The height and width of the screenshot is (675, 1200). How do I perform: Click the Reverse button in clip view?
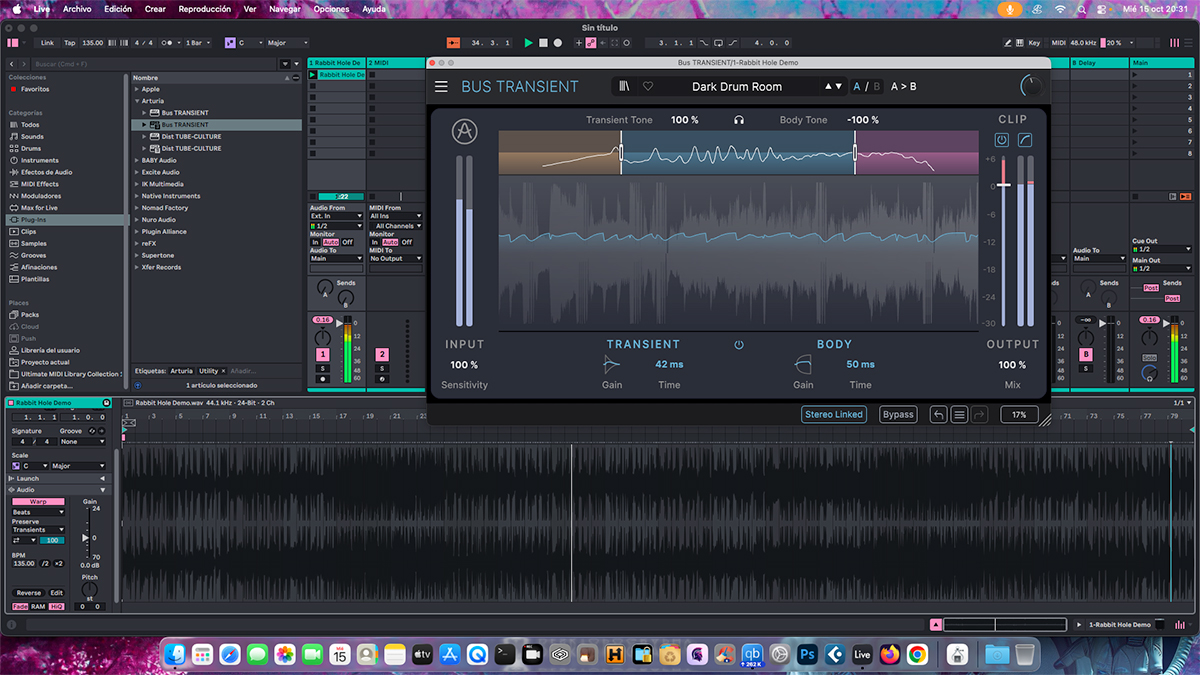pos(29,593)
